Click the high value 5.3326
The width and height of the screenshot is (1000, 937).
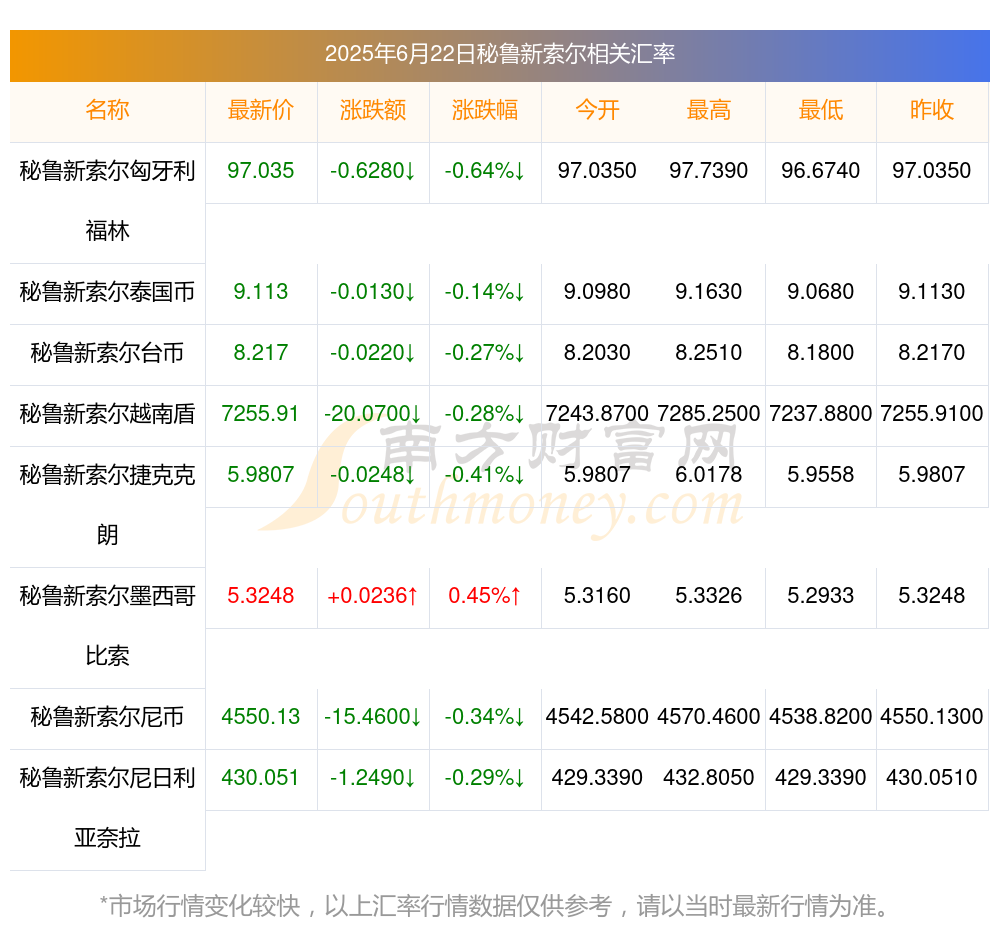(x=709, y=596)
